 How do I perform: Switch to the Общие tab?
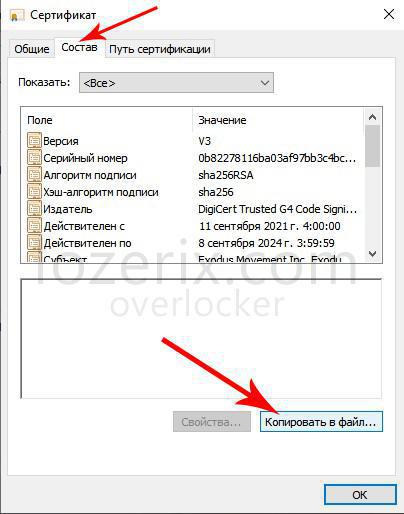click(32, 49)
